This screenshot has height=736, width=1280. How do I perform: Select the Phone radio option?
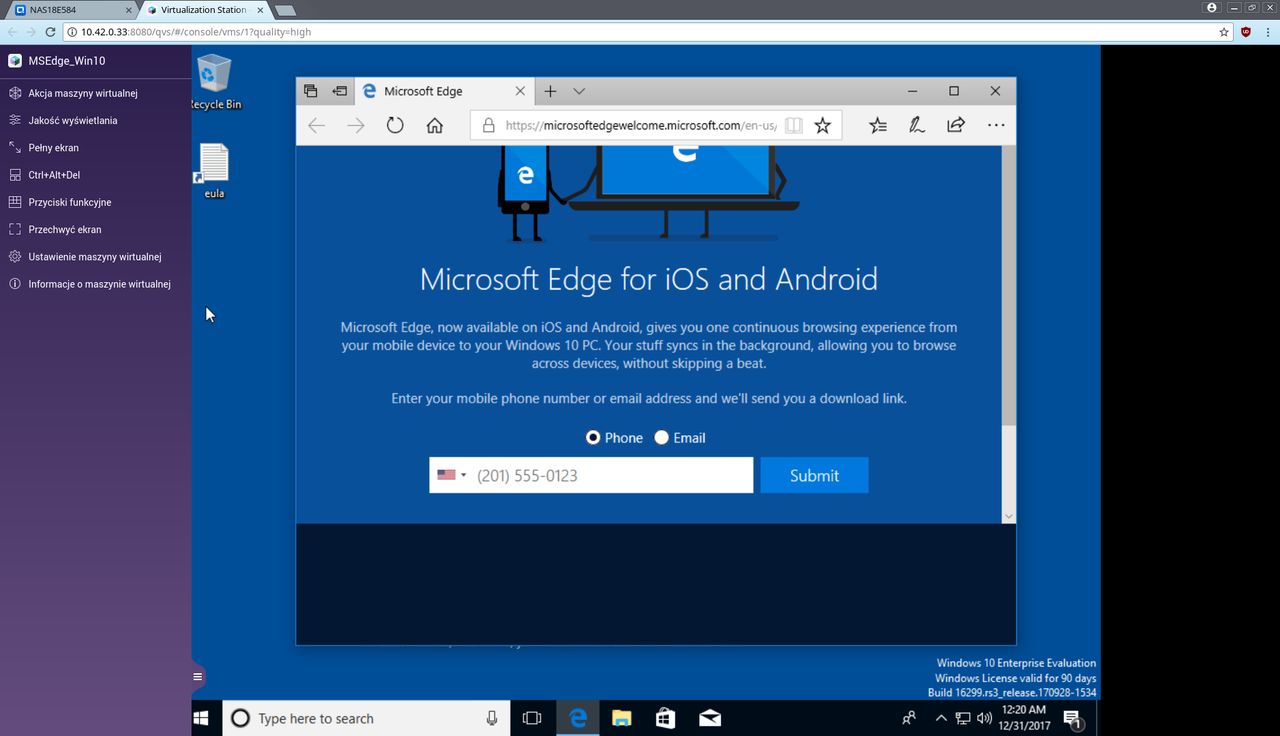point(593,438)
